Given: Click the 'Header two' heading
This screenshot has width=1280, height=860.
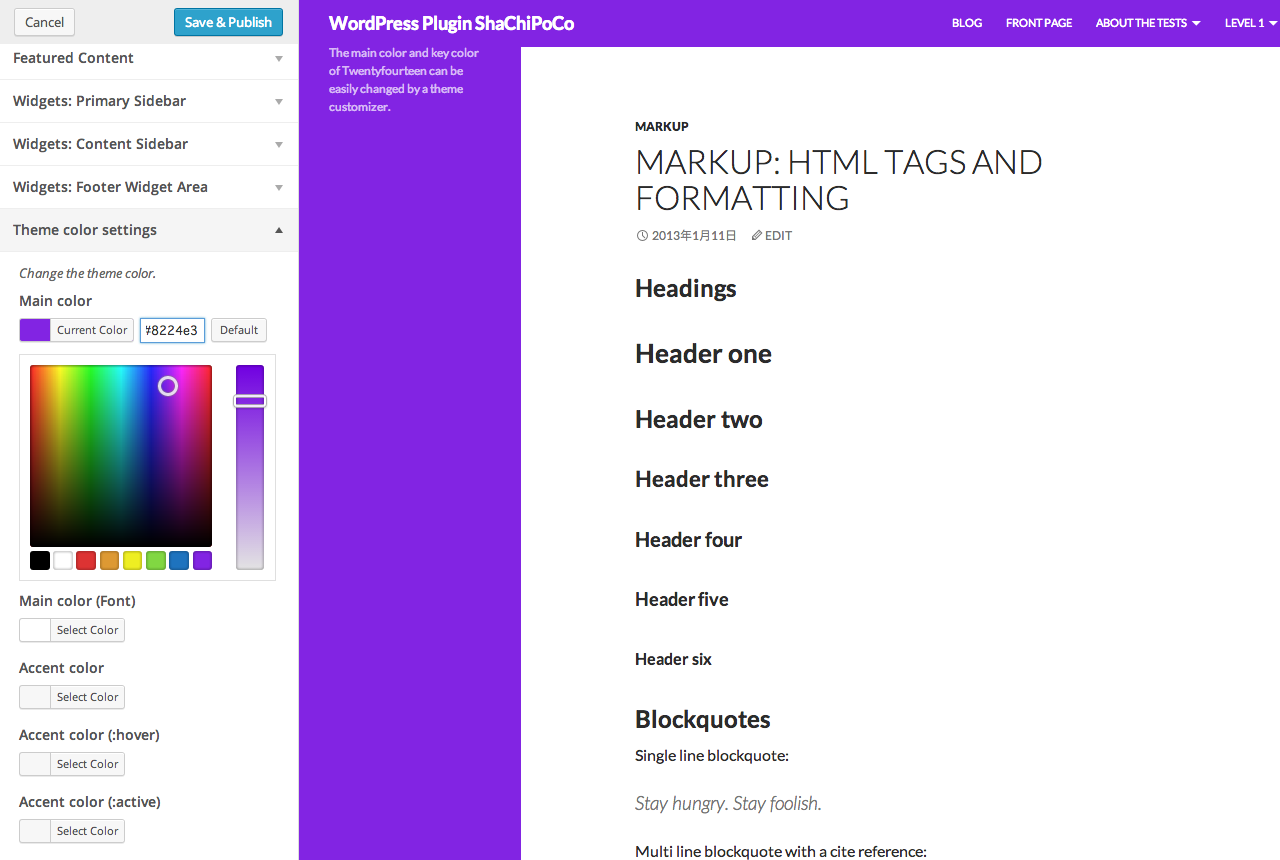Looking at the screenshot, I should (x=699, y=420).
